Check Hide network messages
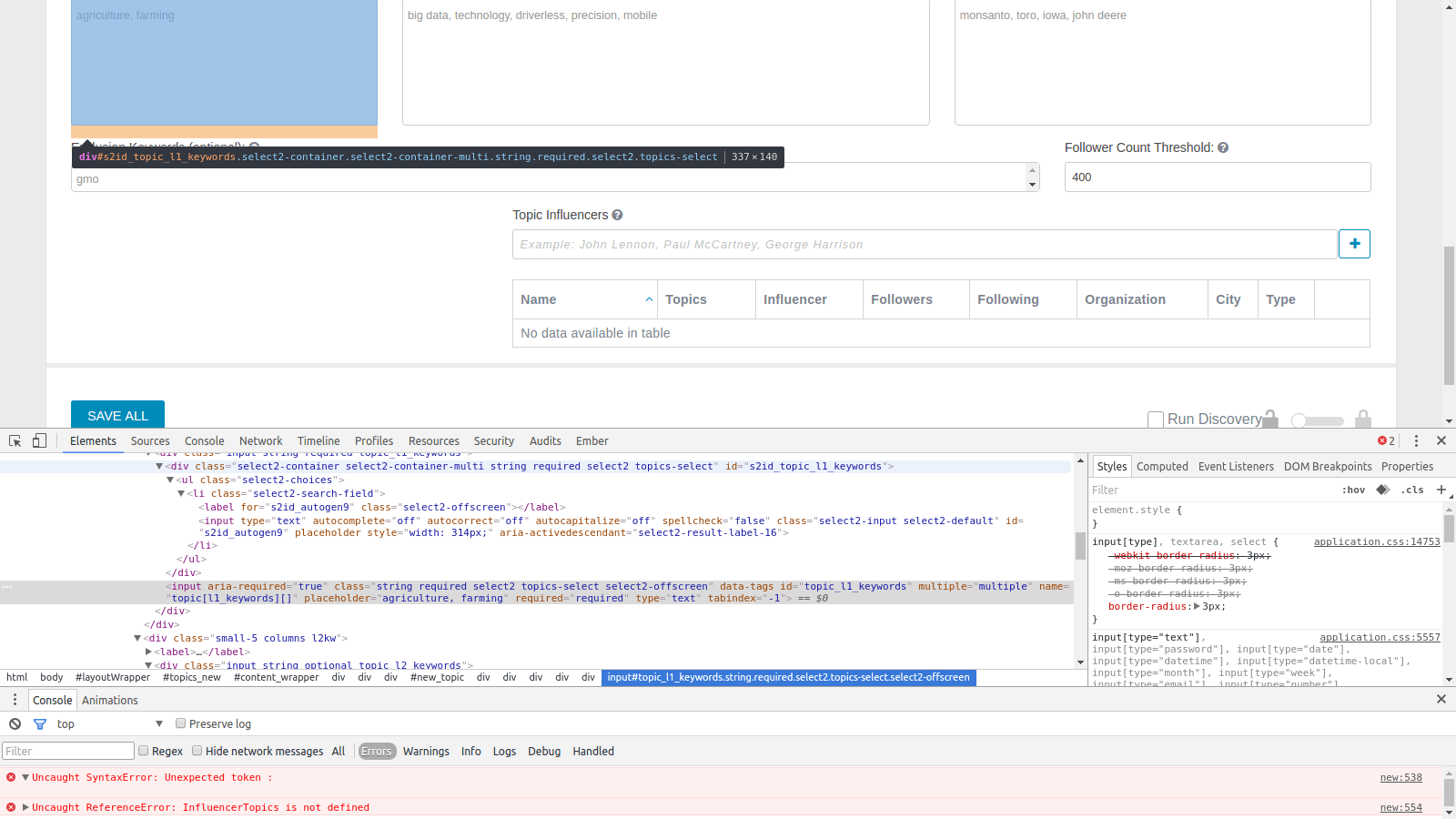 click(197, 751)
